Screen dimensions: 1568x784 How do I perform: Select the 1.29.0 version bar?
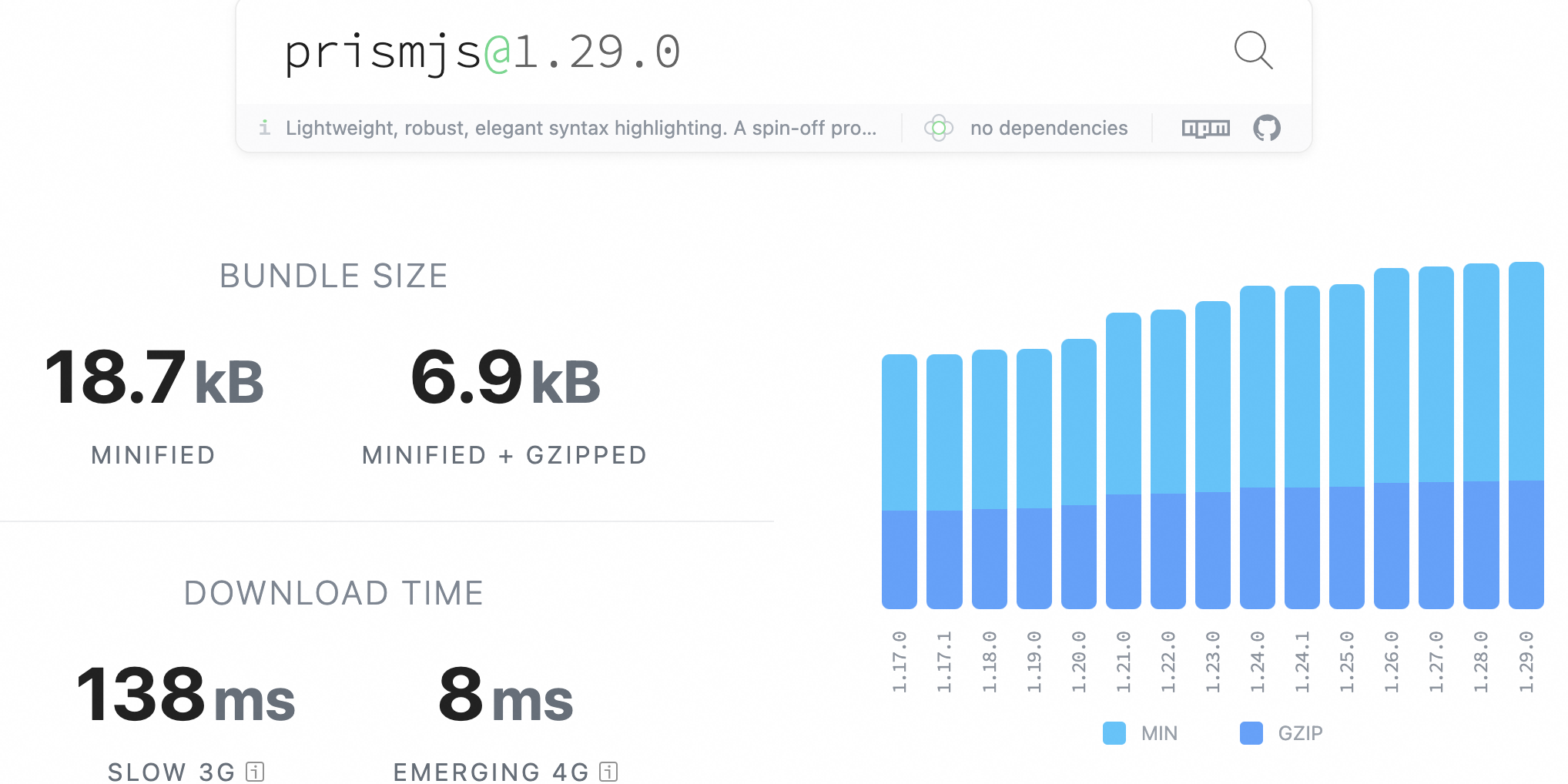pyautogui.click(x=1526, y=435)
